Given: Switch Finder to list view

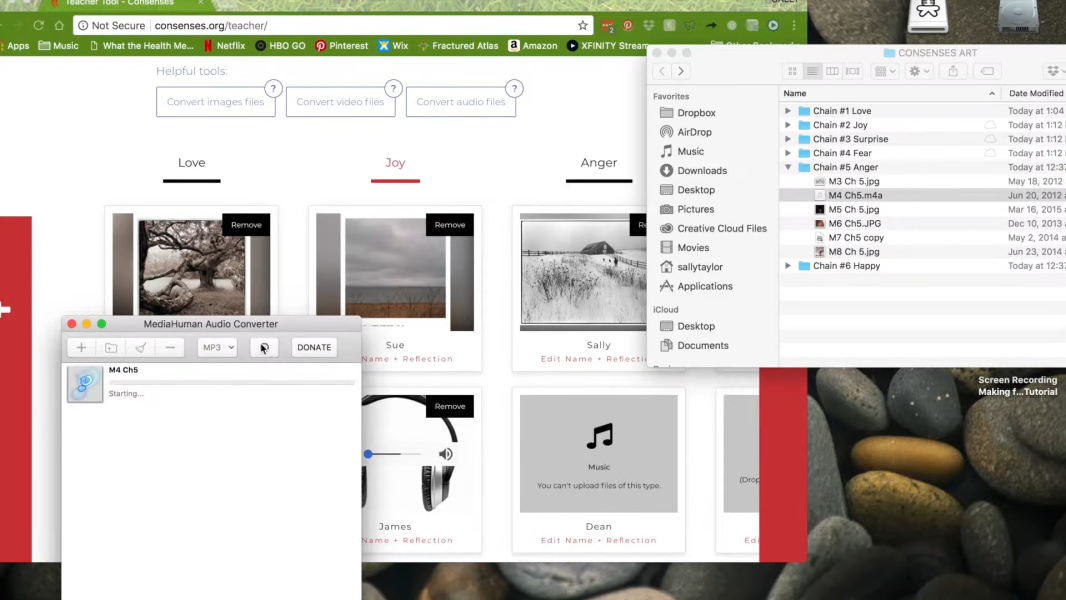Looking at the screenshot, I should [x=812, y=71].
